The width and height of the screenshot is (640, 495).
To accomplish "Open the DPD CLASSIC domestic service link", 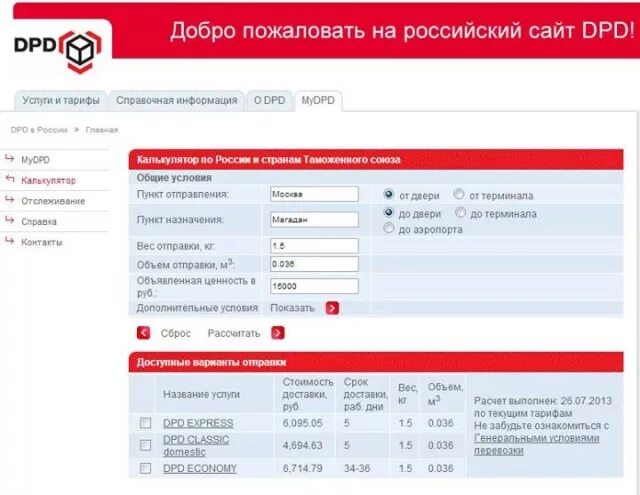I will coord(196,446).
